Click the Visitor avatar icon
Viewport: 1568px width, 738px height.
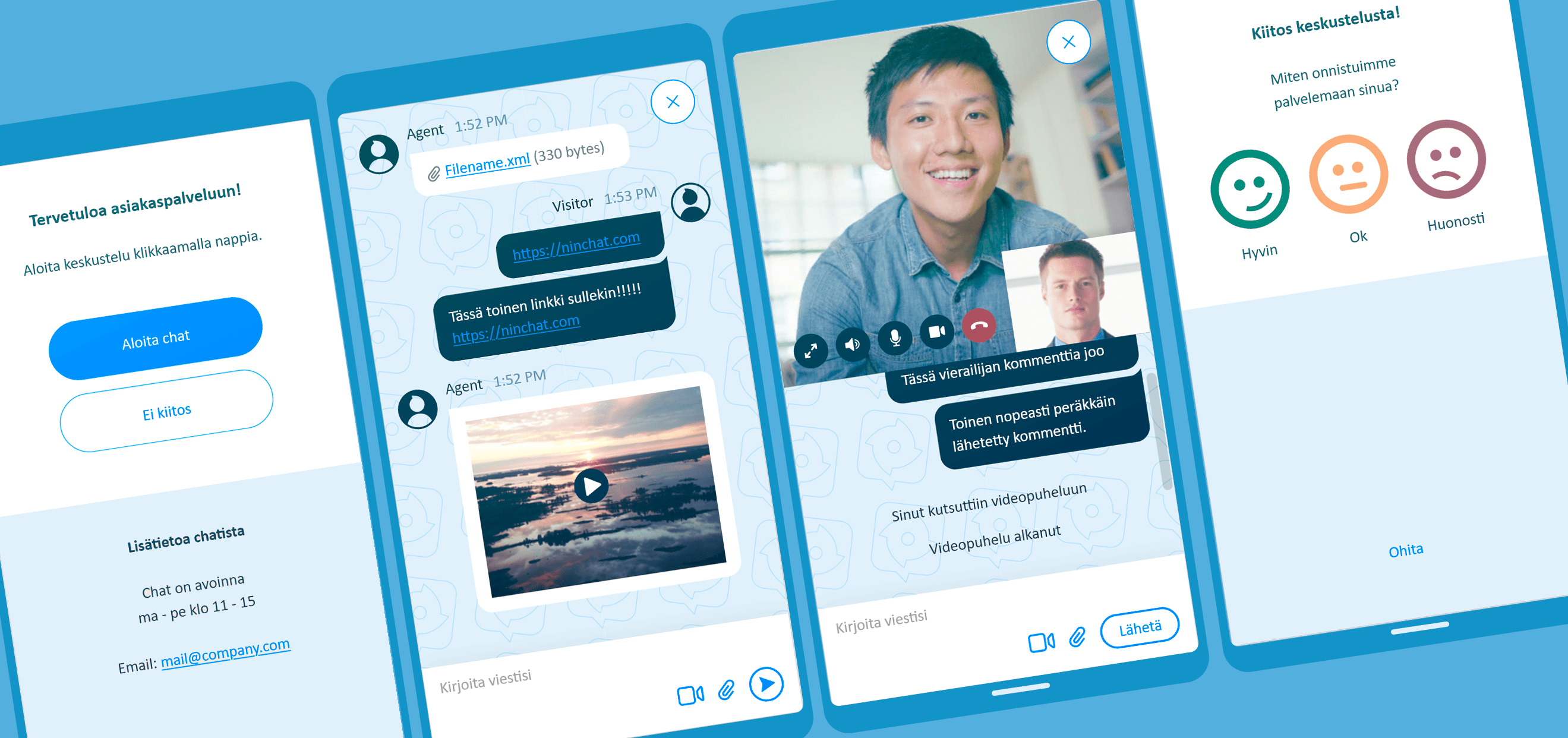tap(690, 202)
